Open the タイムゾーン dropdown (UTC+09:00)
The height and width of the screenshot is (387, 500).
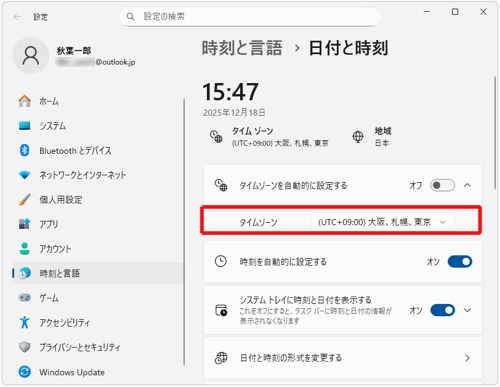point(383,222)
